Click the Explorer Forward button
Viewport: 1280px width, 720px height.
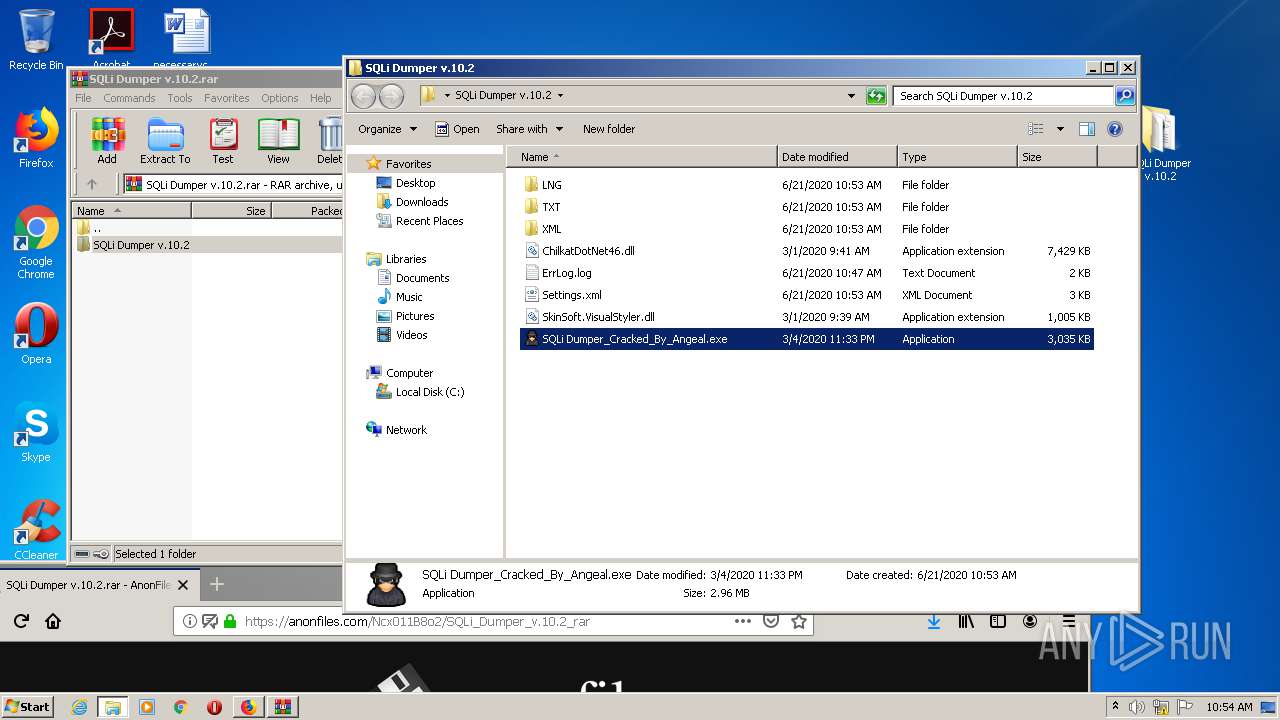(x=392, y=96)
